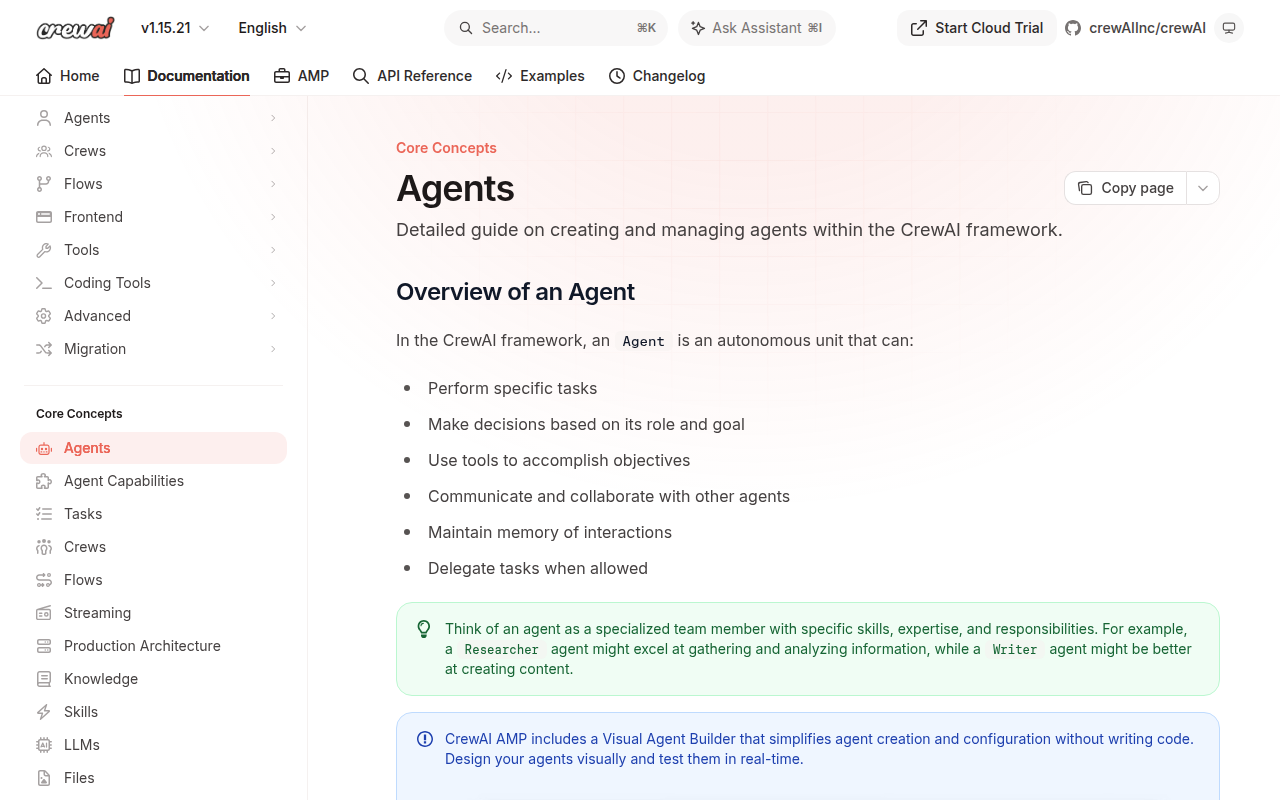Image resolution: width=1280 pixels, height=800 pixels.
Task: Click the LLMs chip icon
Action: click(x=44, y=745)
